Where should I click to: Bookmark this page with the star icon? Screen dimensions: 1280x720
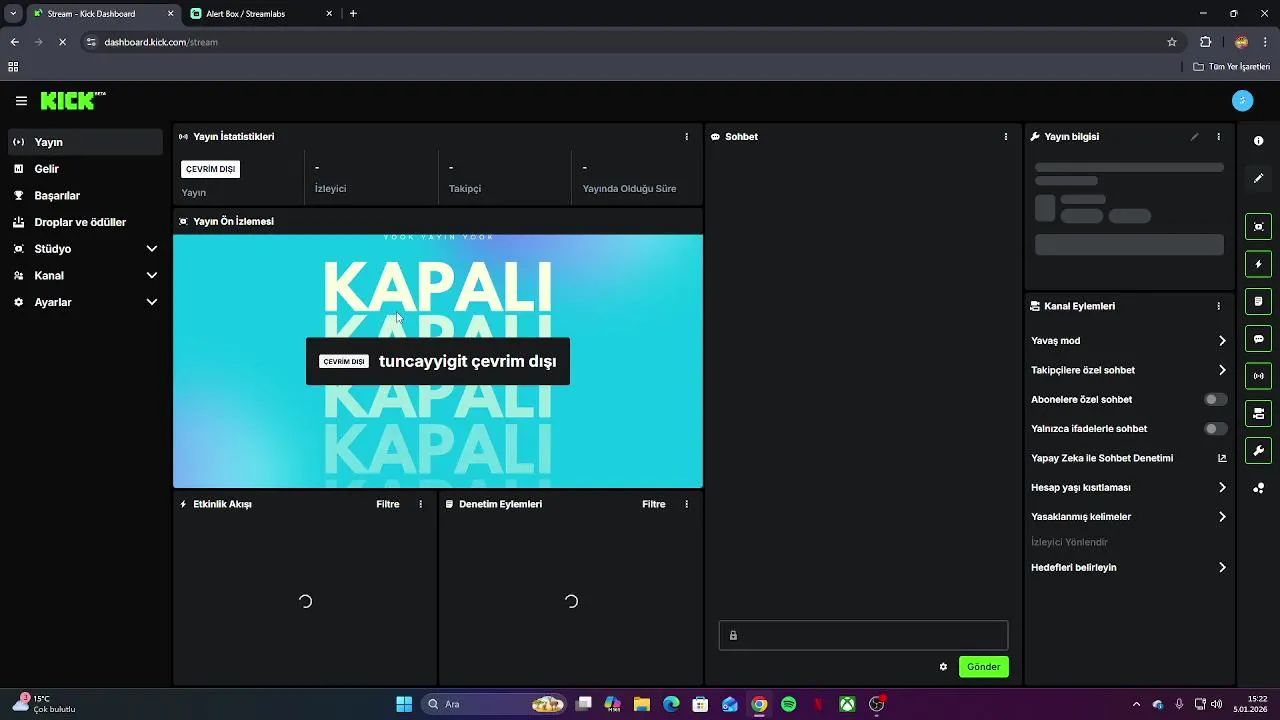(x=1172, y=42)
